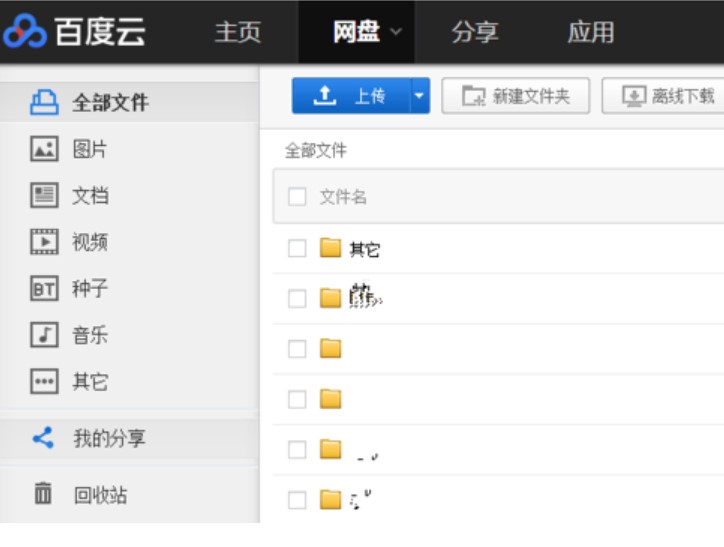Select 全部文件 in sidebar
The width and height of the screenshot is (724, 547).
pyautogui.click(x=110, y=102)
